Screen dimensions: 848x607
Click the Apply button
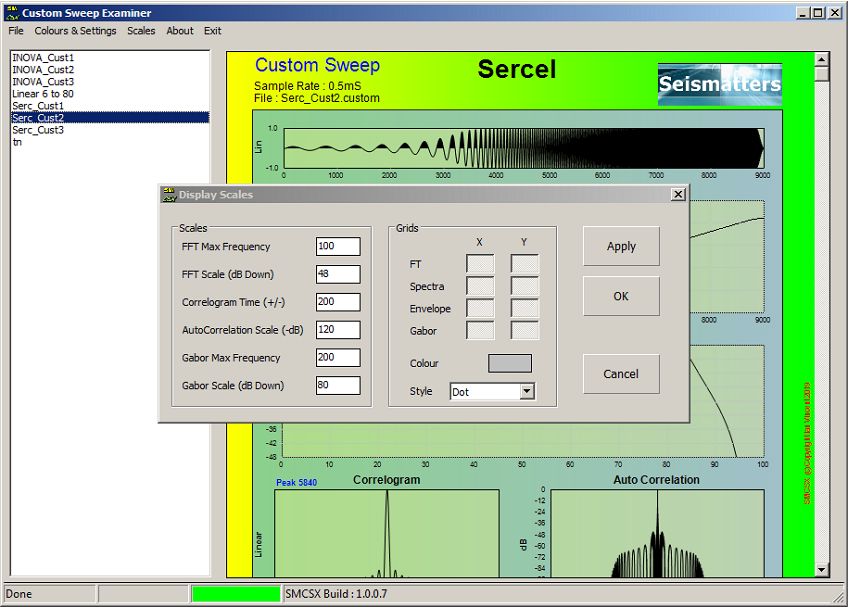(621, 246)
